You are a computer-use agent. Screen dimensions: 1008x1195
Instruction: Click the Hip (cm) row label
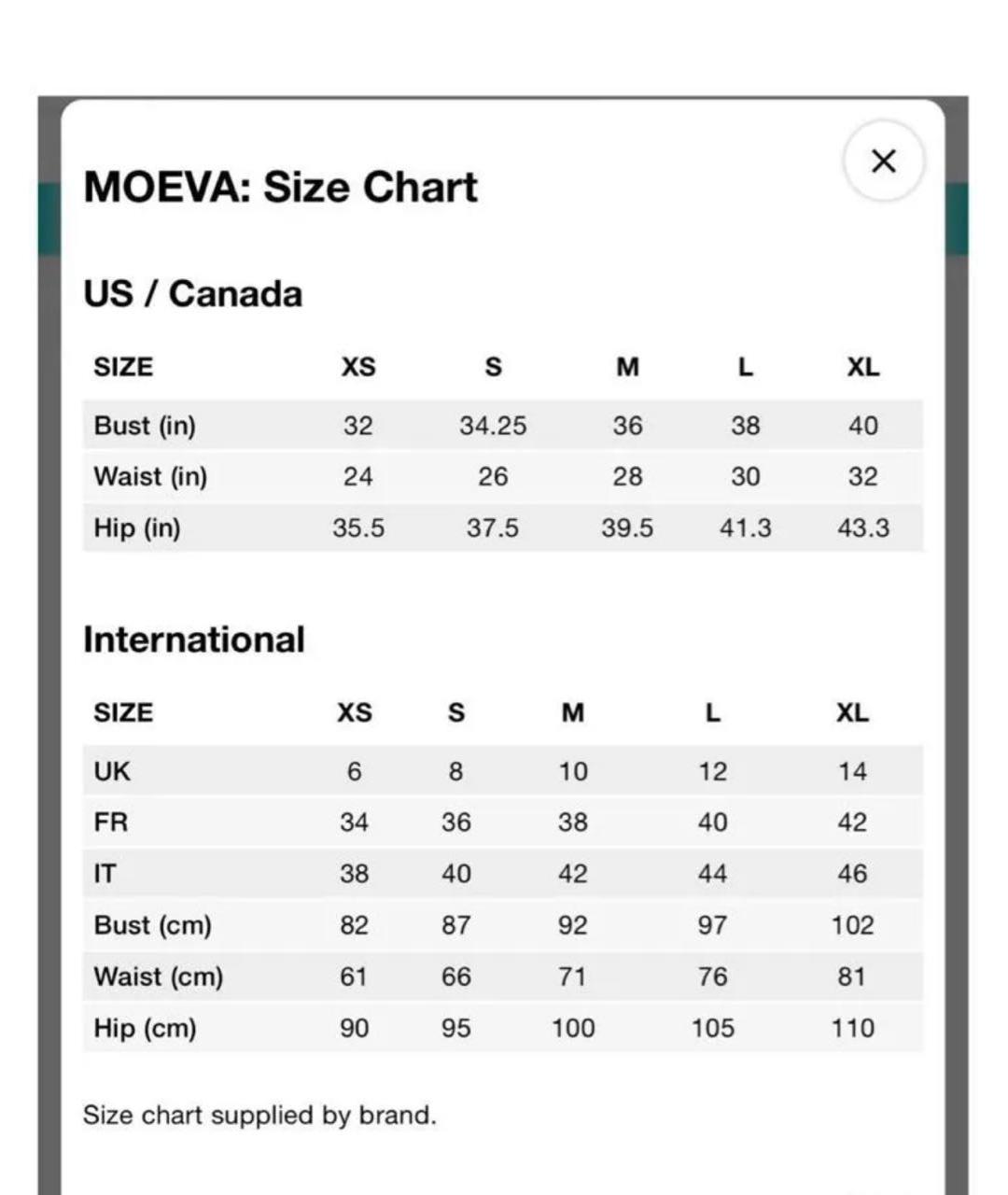[146, 1028]
